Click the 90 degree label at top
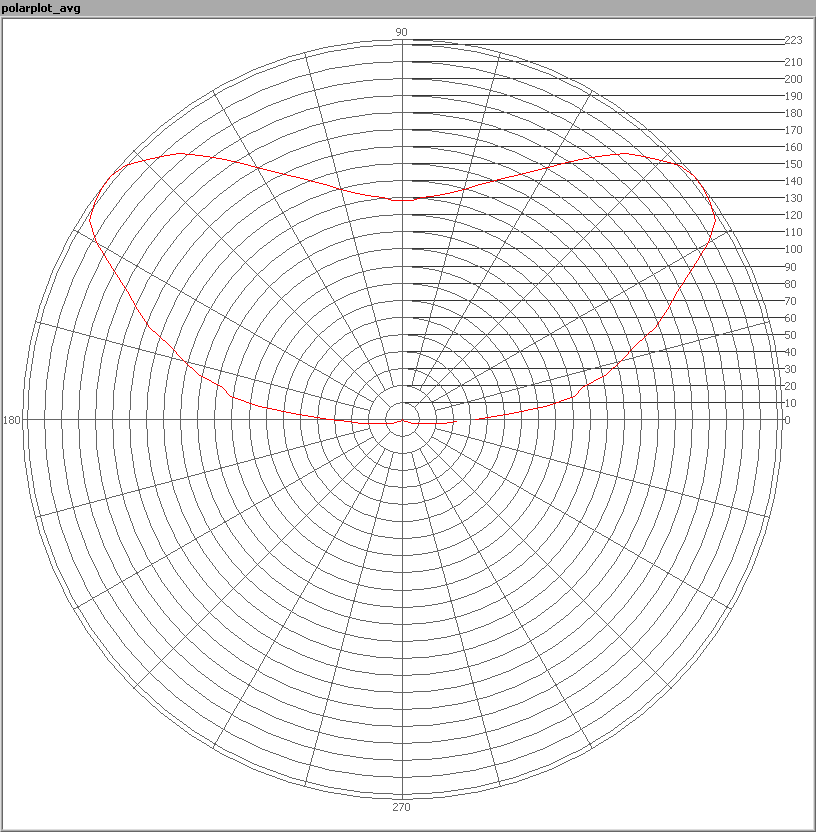This screenshot has height=832, width=816. coord(401,32)
